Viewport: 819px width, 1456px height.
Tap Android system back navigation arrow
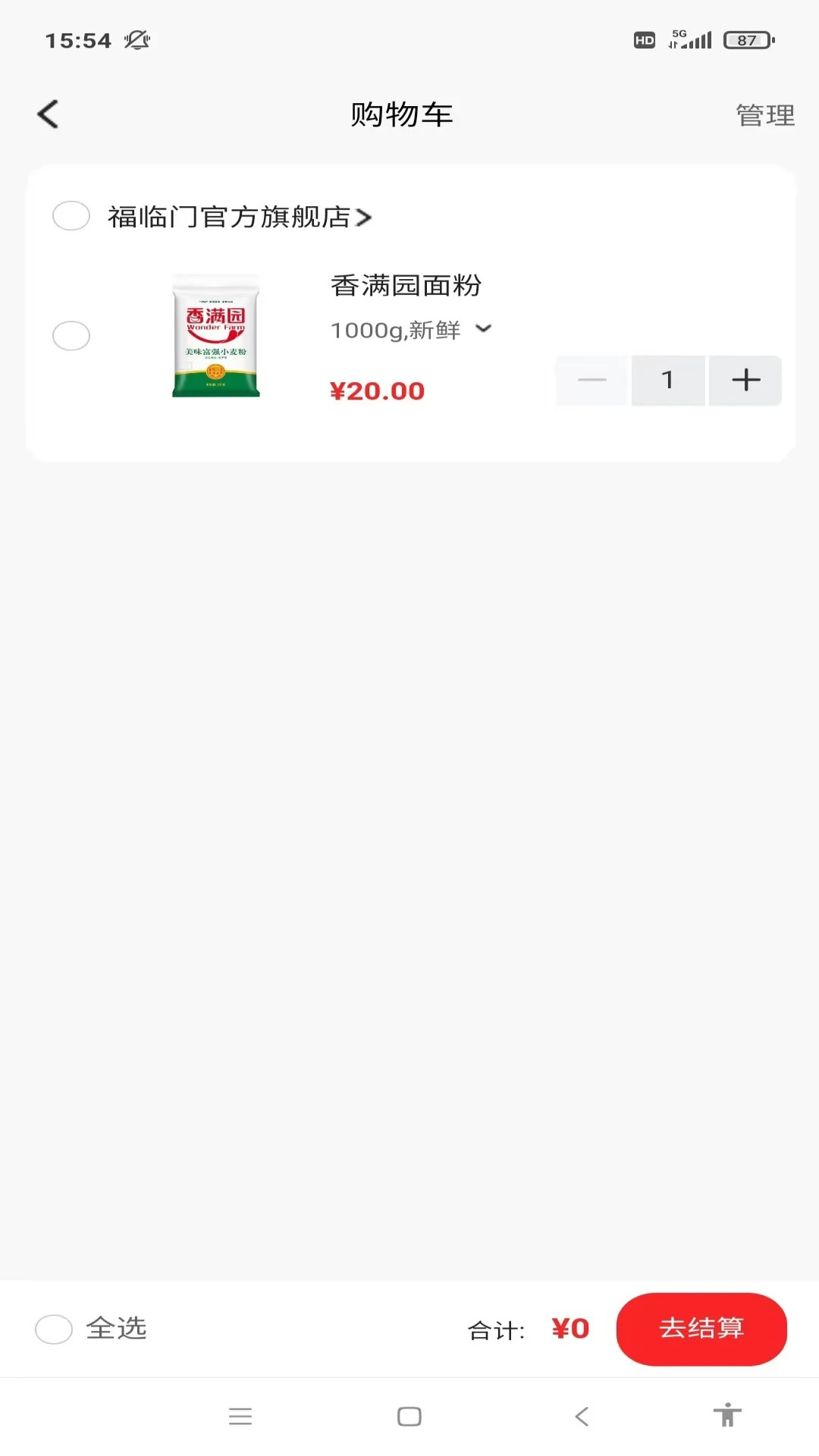coord(582,1416)
